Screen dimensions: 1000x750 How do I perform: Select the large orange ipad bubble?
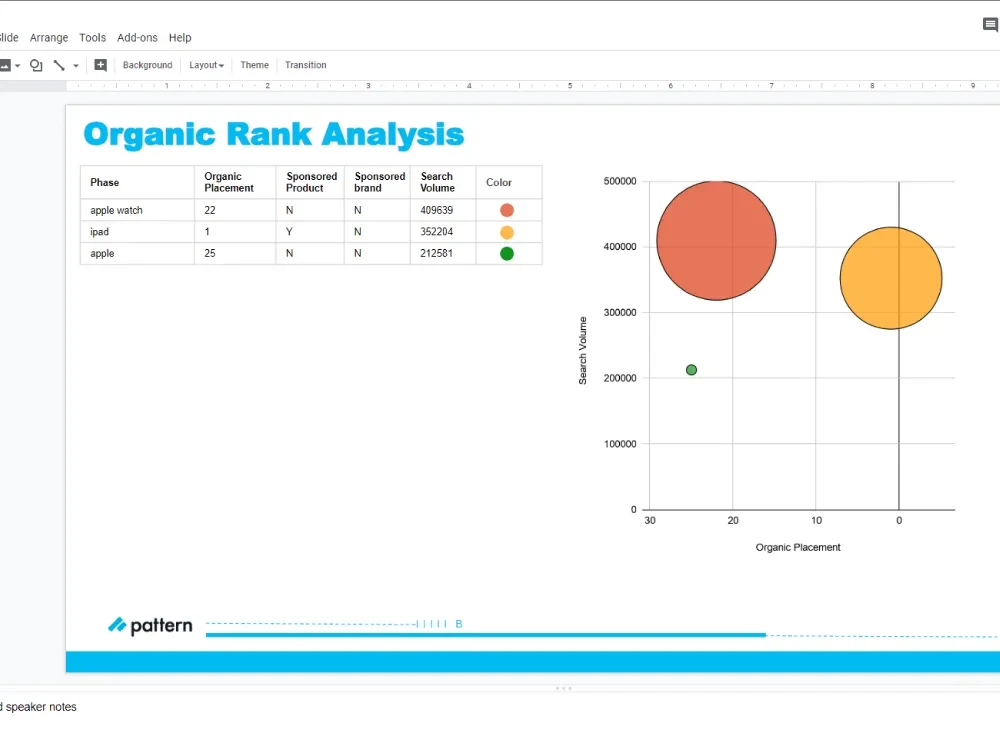click(891, 278)
